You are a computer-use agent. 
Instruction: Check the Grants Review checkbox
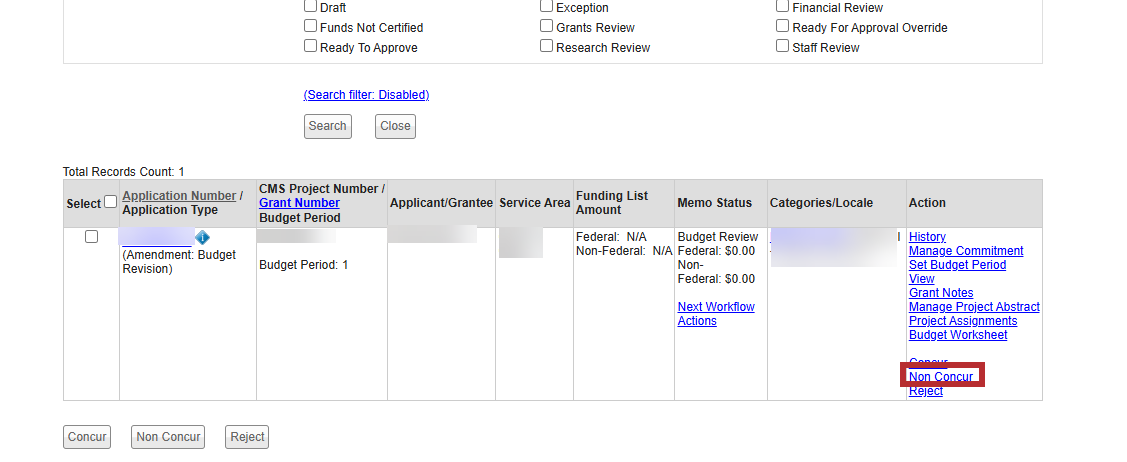click(x=547, y=26)
